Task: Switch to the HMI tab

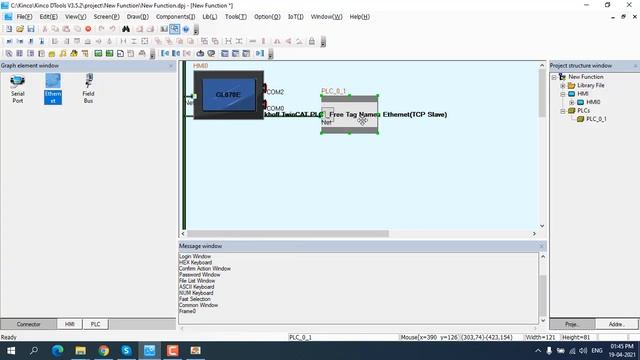Action: coord(70,324)
